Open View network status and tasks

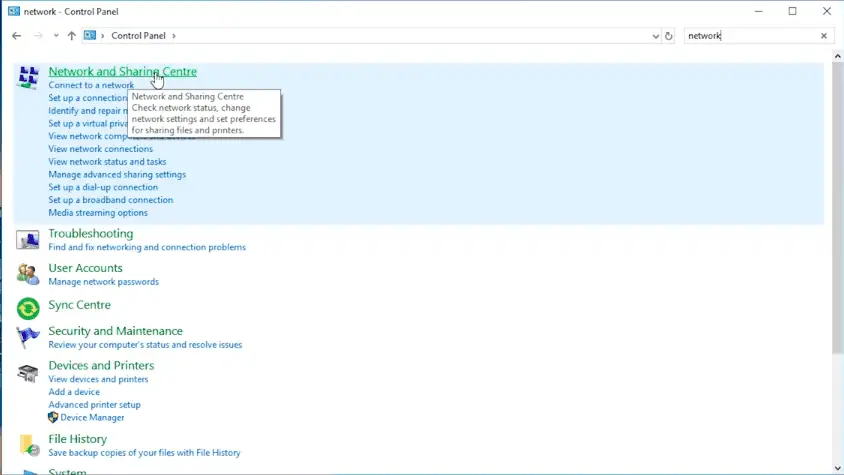click(107, 162)
